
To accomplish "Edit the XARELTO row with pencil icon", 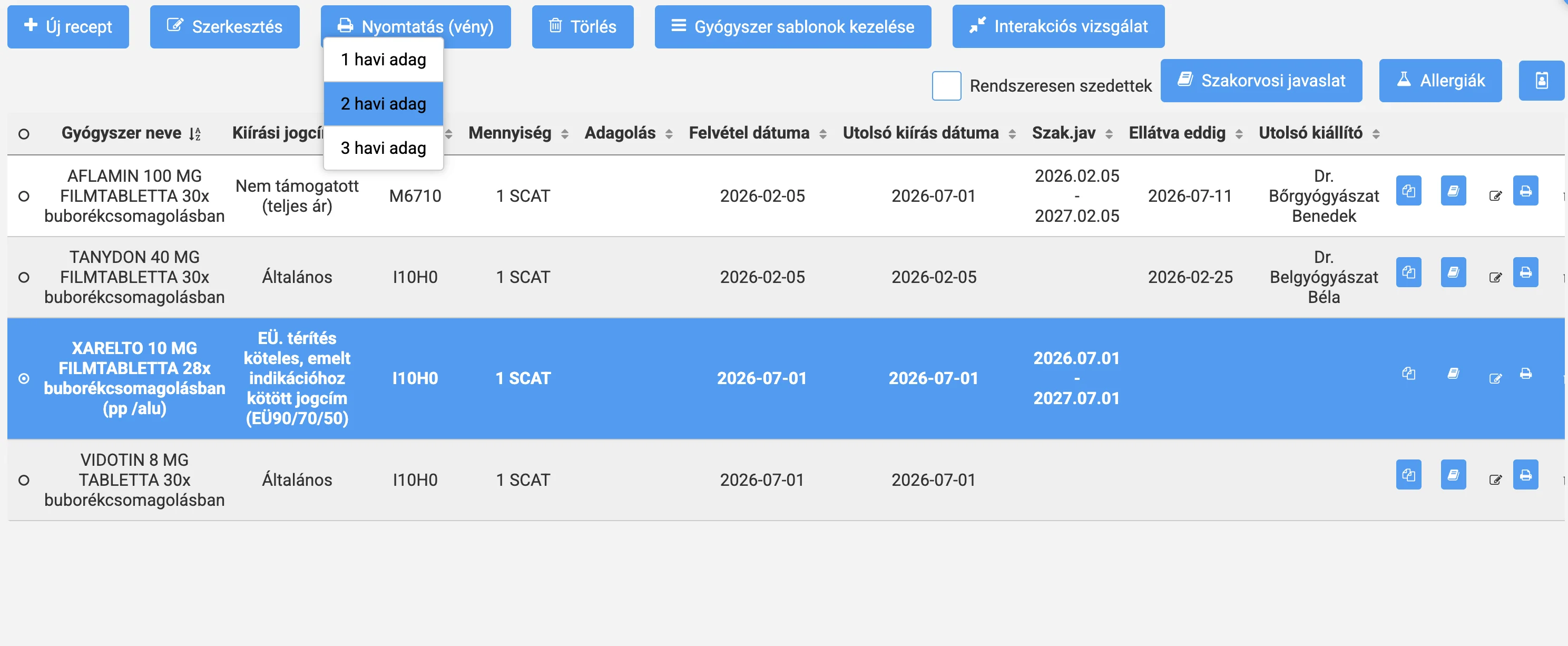I will pyautogui.click(x=1495, y=379).
